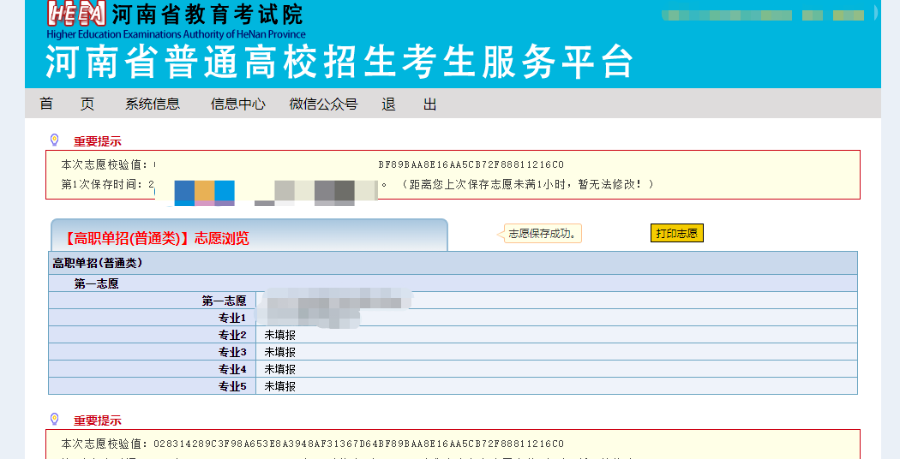Click the lightbulb icon beside top 重要提示
Screen dimensions: 900x459
[x=54, y=141]
